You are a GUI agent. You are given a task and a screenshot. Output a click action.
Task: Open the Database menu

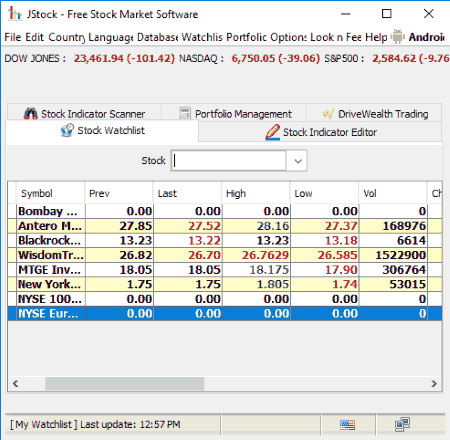[x=157, y=37]
